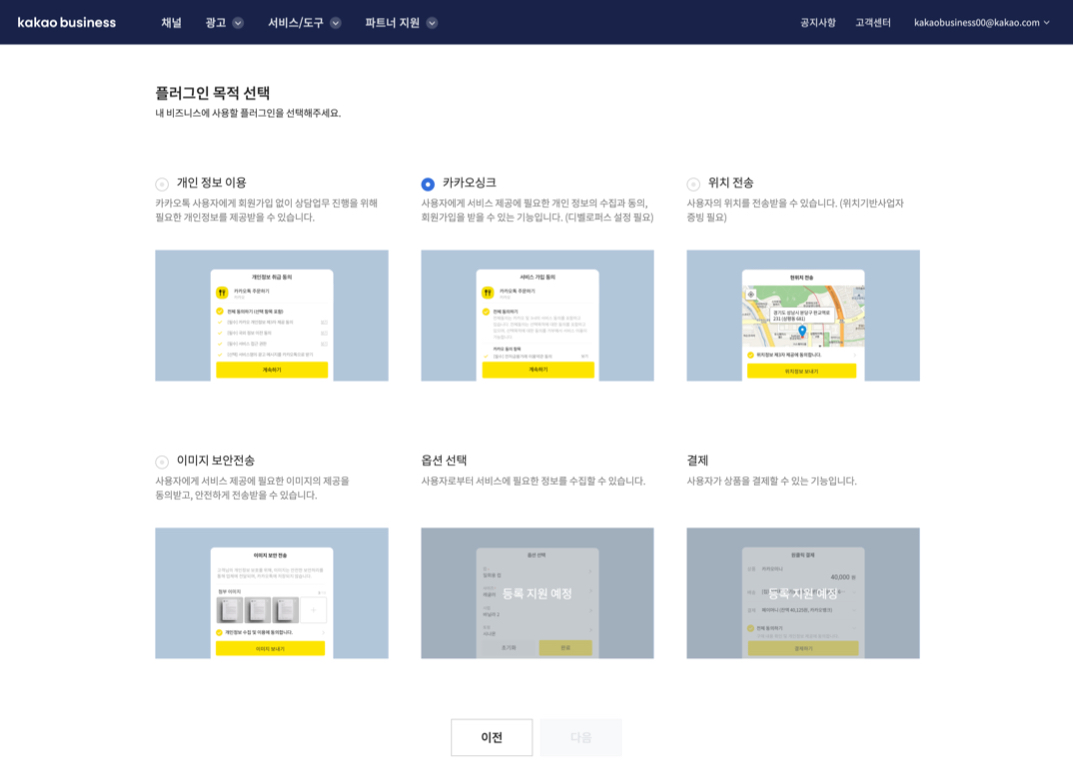Image resolution: width=1073 pixels, height=768 pixels.
Task: Click the 이전 button
Action: [x=491, y=737]
